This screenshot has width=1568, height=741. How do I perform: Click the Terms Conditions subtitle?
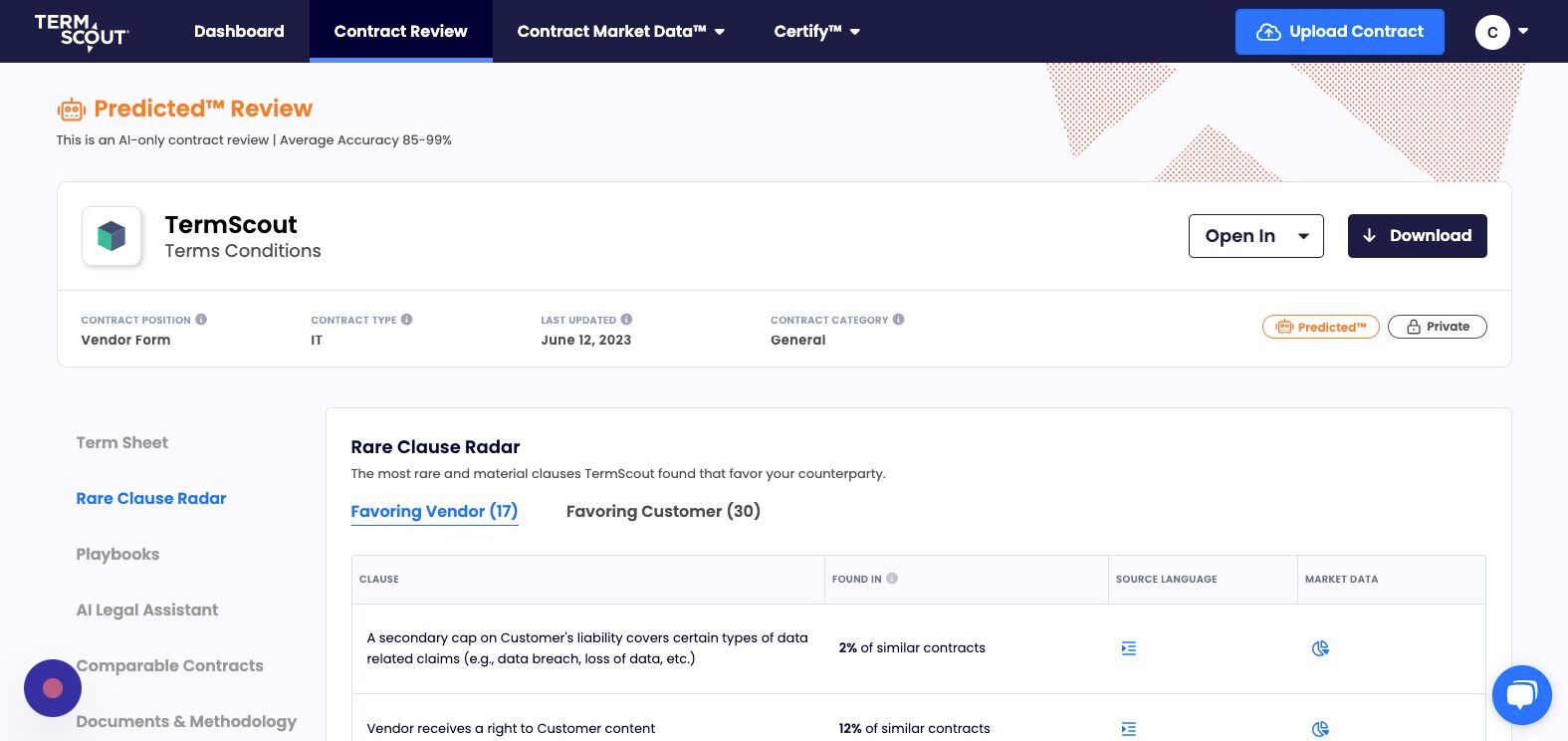pos(243,251)
